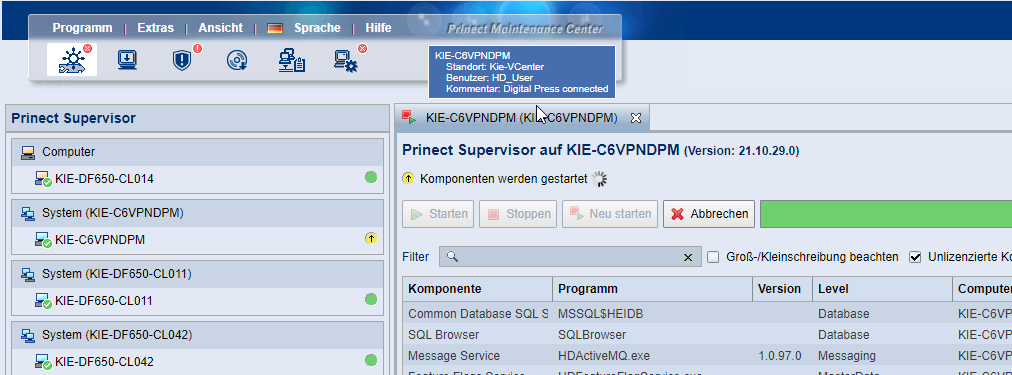
Task: Open the security shield icon
Action: pos(182,60)
